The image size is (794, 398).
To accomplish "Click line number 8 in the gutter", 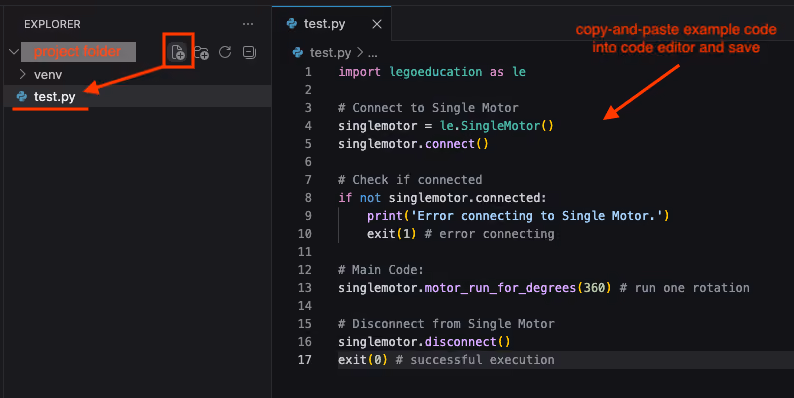I will 308,197.
